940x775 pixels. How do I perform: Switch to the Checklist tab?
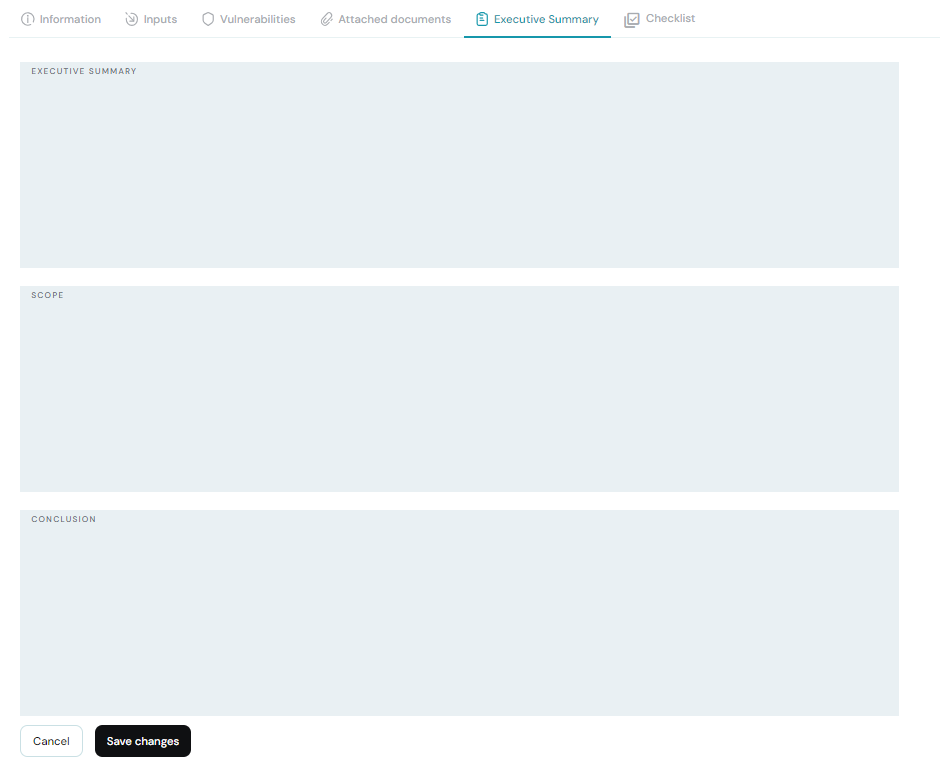click(670, 19)
